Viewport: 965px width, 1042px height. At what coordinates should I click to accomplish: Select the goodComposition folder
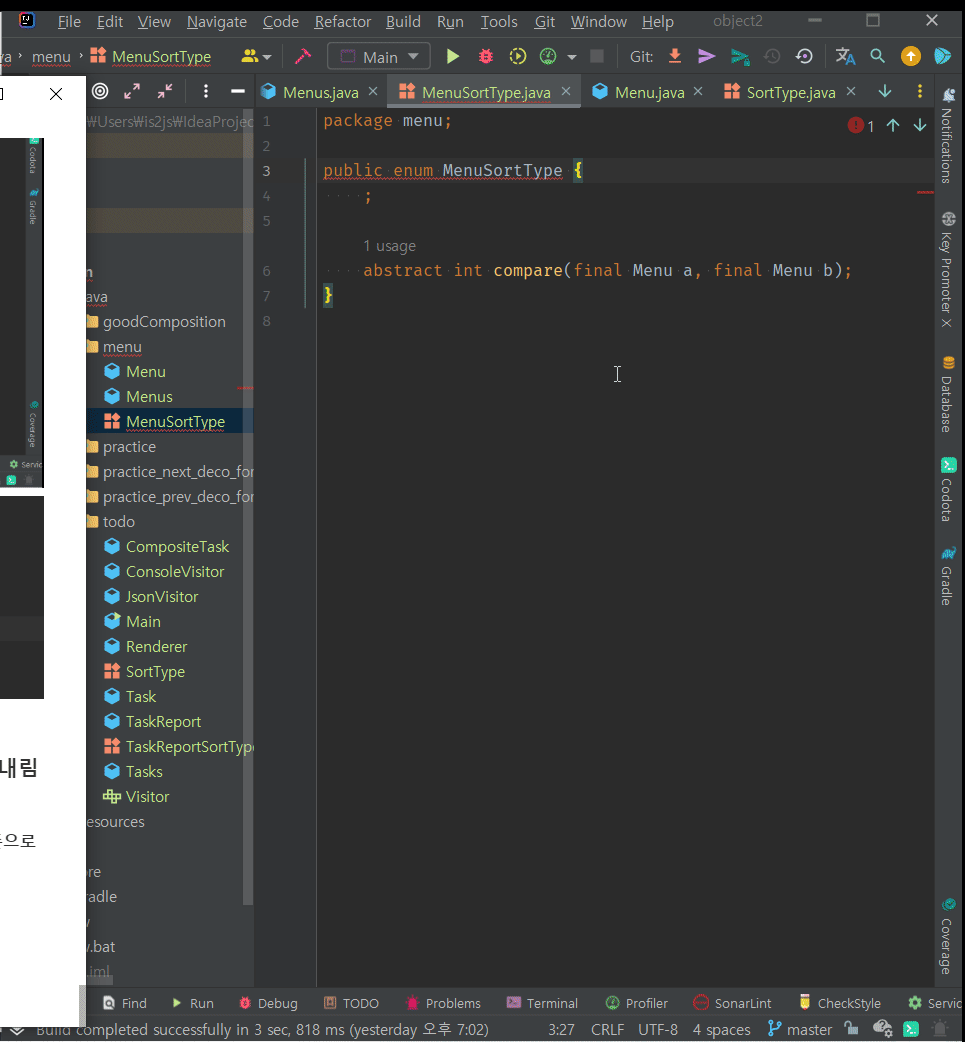tap(164, 322)
